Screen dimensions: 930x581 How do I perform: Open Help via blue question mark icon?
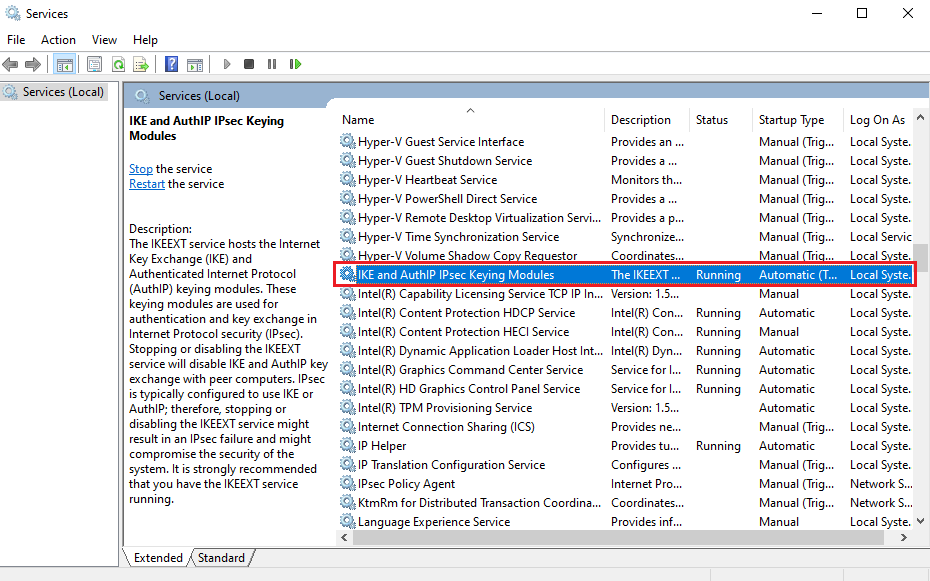click(171, 64)
